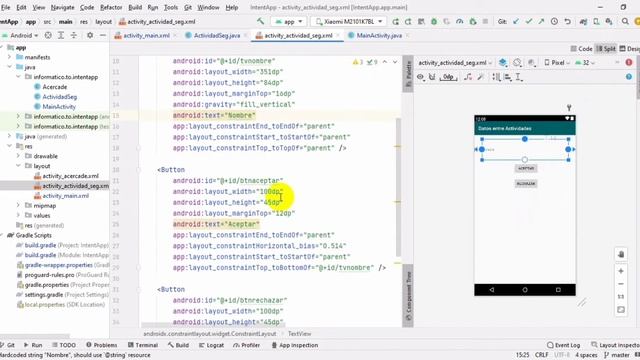Image resolution: width=640 pixels, height=360 pixels.
Task: Click the Stop square icon in toolbar
Action: [x=485, y=22]
